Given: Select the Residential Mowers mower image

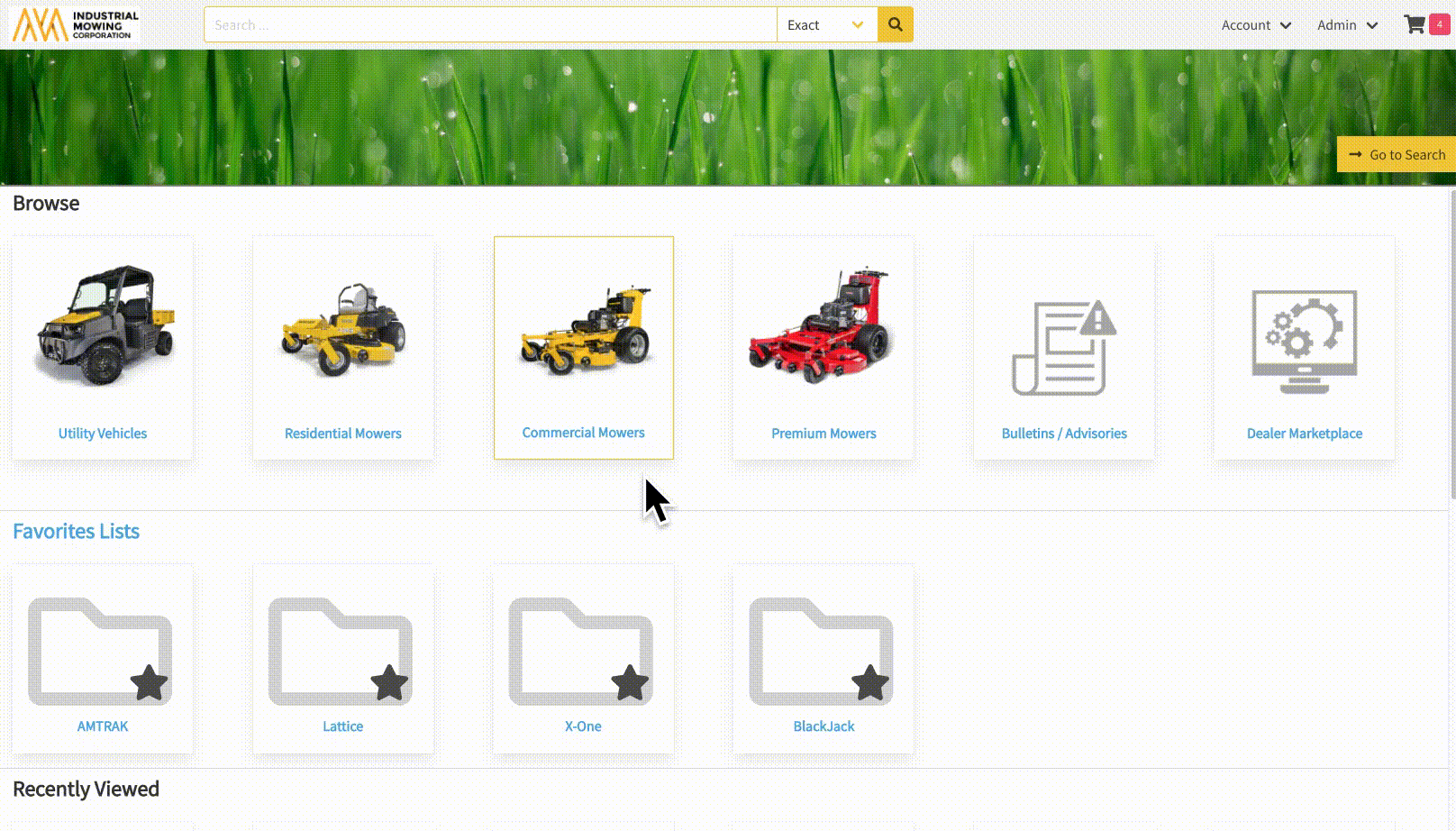Looking at the screenshot, I should pyautogui.click(x=343, y=330).
